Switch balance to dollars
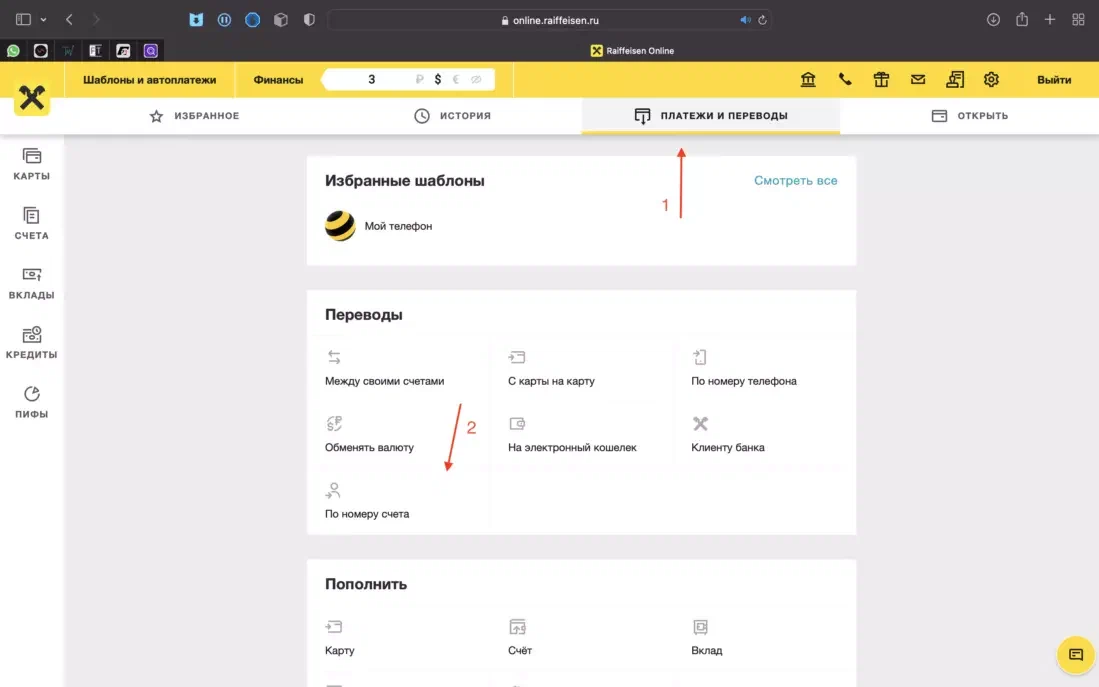 pos(437,80)
